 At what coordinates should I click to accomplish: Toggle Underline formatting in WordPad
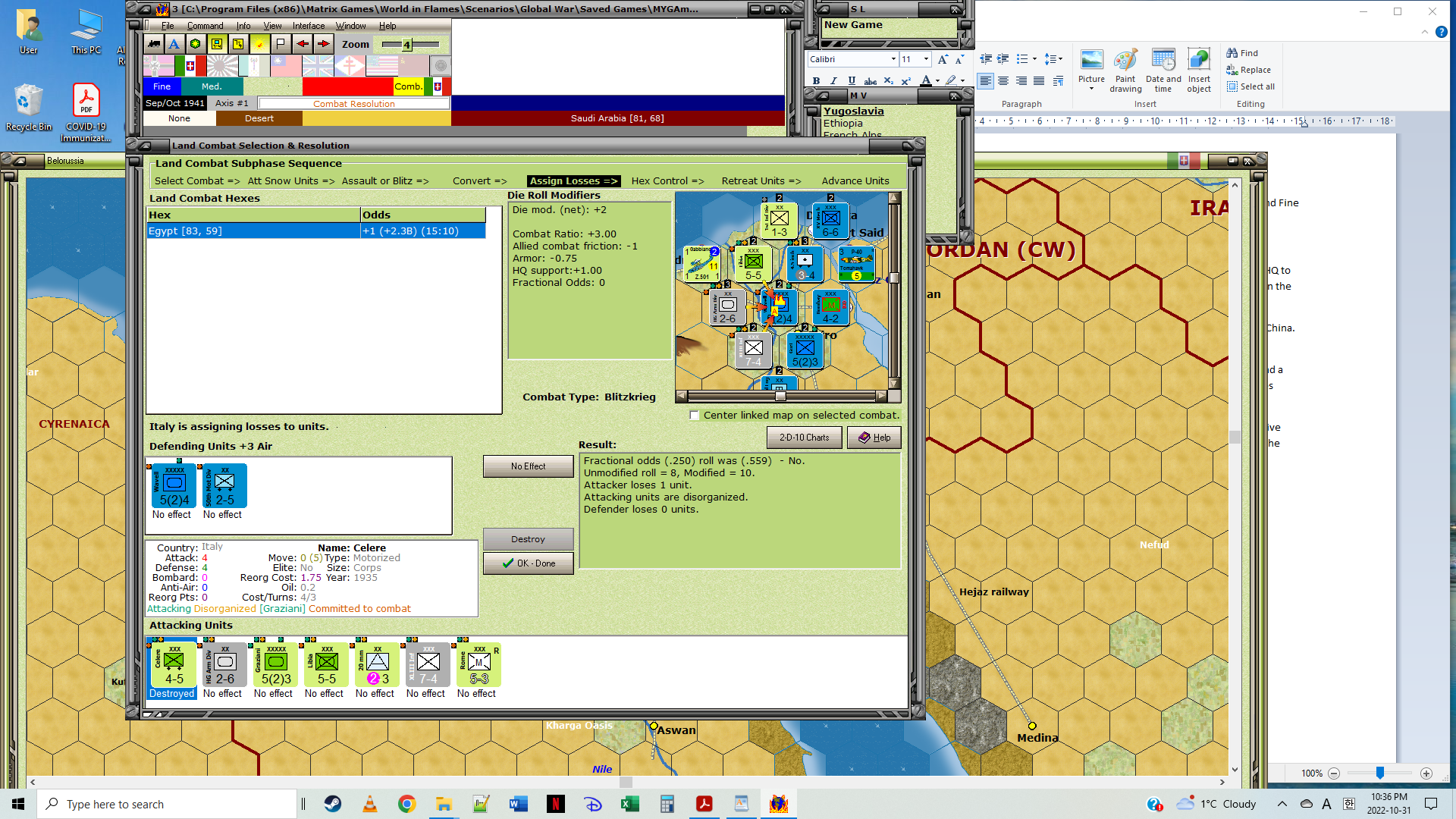click(852, 80)
